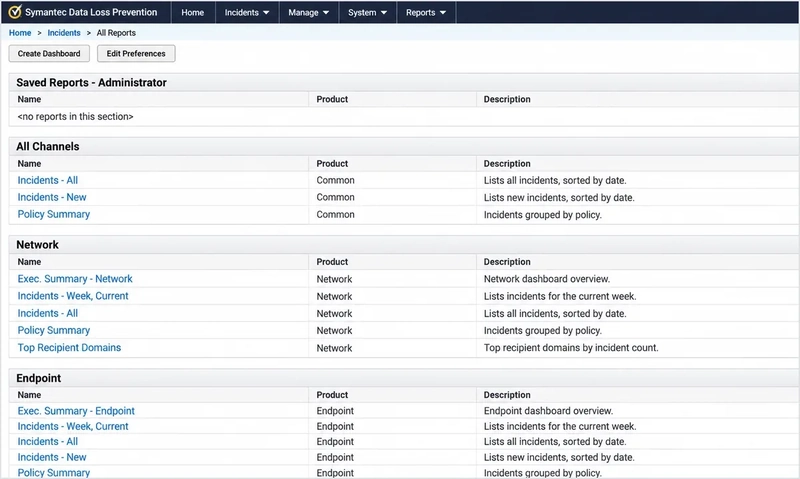
Task: Click Product column header in Network table
Action: click(332, 262)
